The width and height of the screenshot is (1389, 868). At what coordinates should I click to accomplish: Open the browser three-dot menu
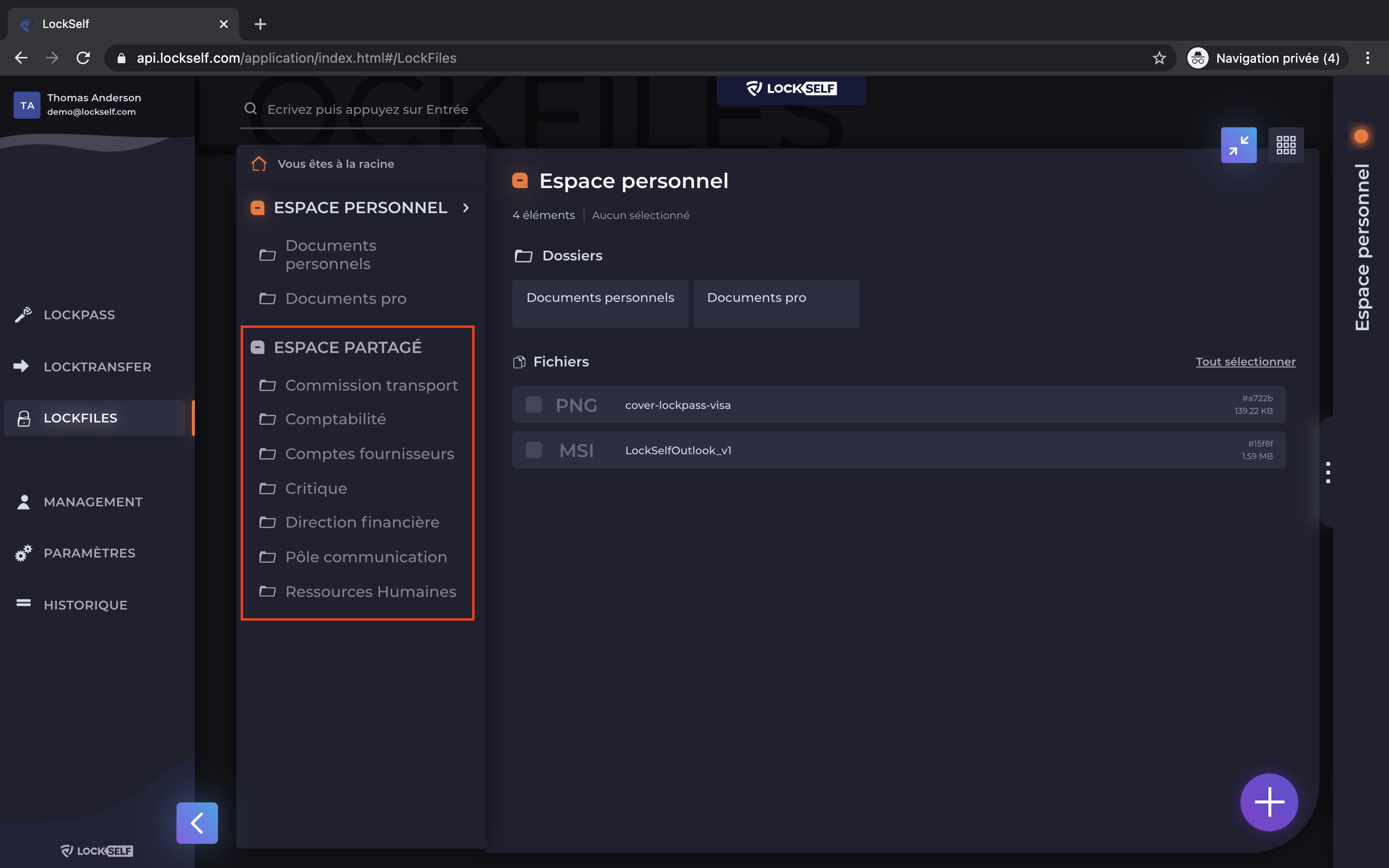point(1367,58)
